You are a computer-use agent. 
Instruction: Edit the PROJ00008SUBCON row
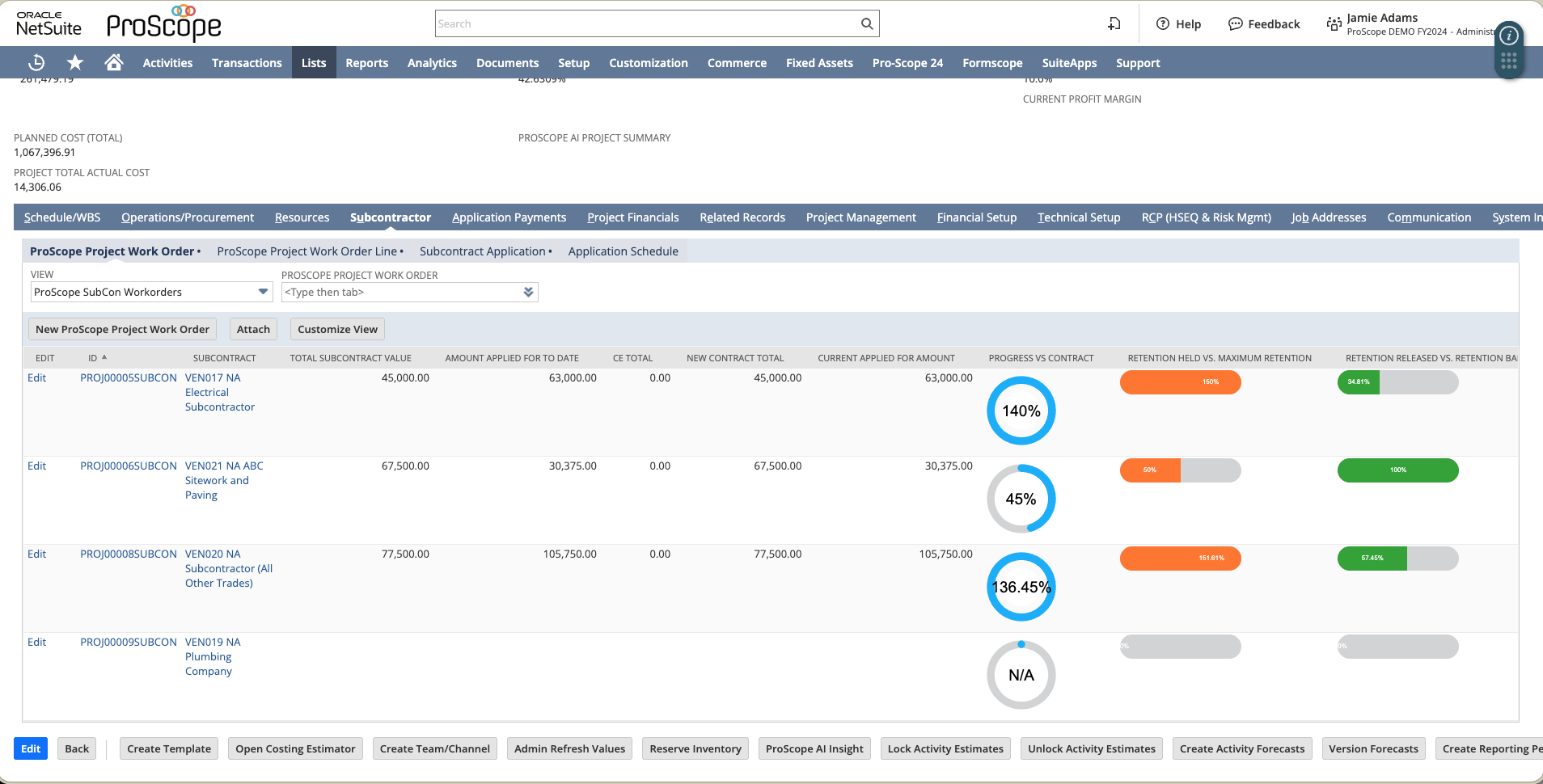(x=36, y=554)
